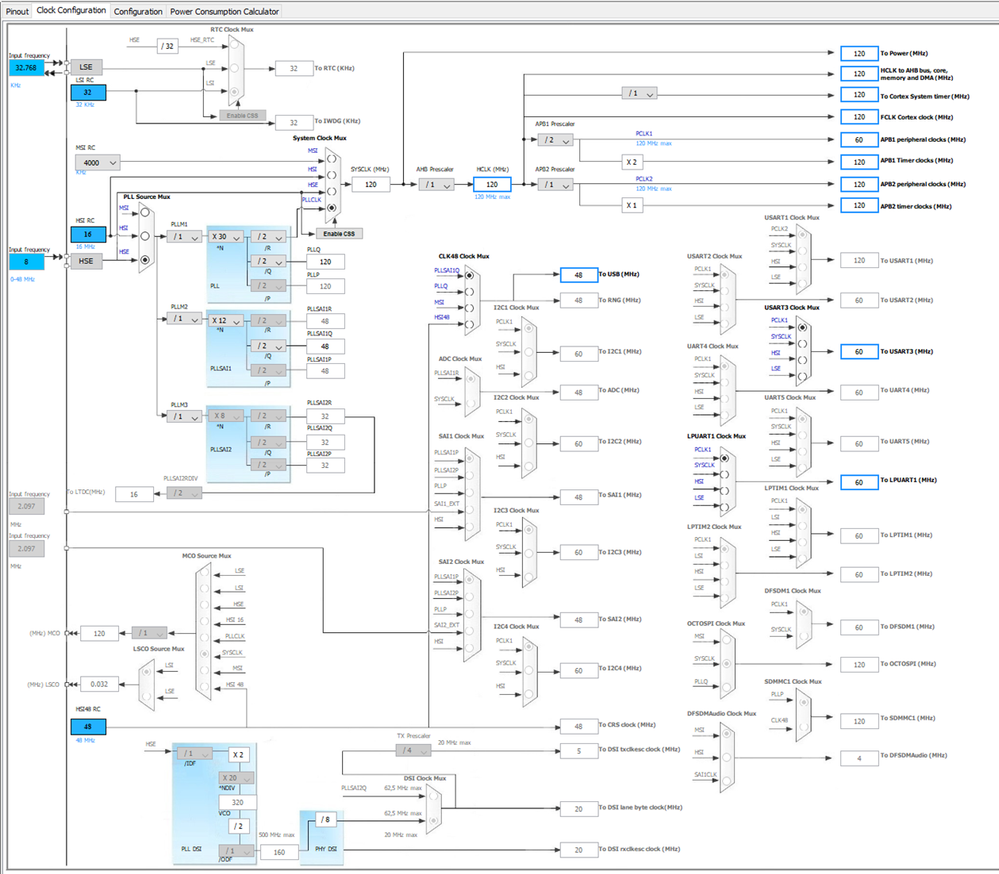Screen dimensions: 999x874
Task: Open APB1 Prescaler dropdown
Action: (556, 140)
